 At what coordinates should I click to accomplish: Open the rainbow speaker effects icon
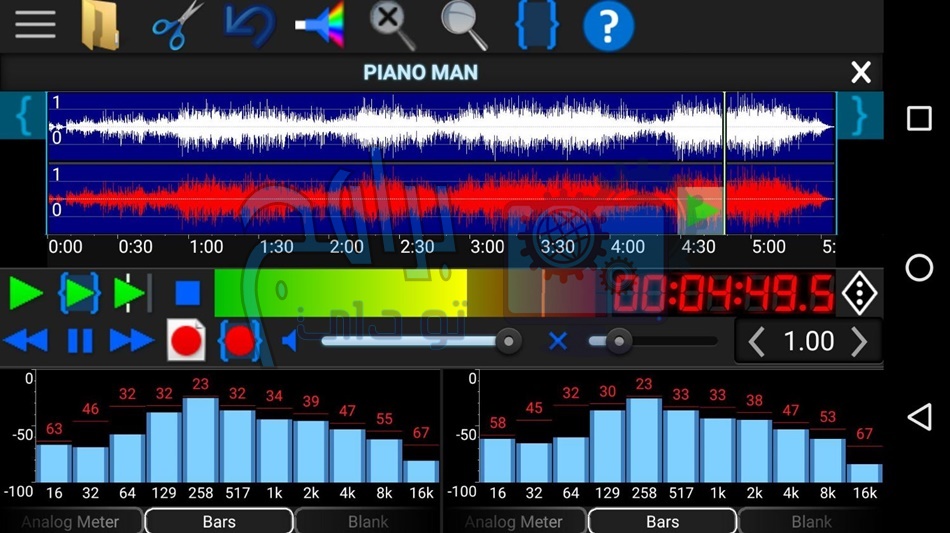pyautogui.click(x=320, y=25)
